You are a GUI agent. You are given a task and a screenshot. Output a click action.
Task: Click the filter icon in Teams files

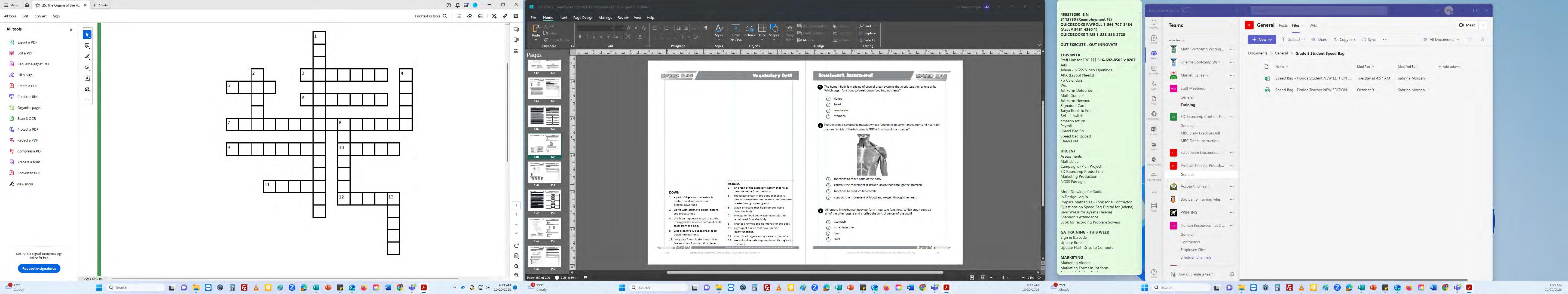point(1469,39)
